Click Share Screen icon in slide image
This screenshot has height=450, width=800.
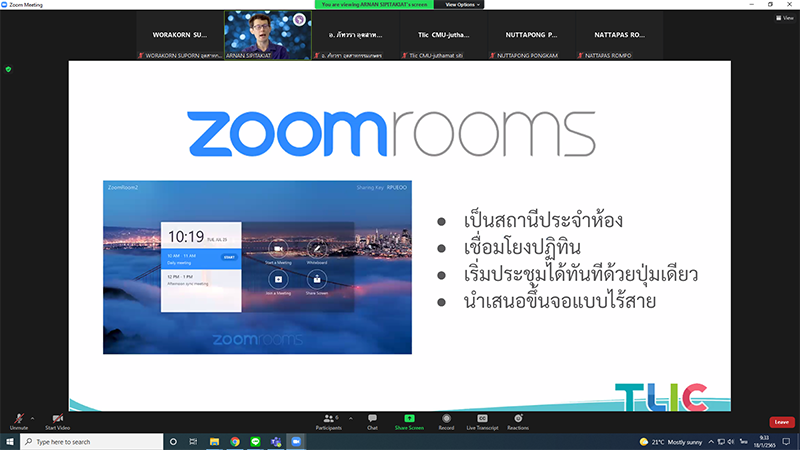pyautogui.click(x=317, y=282)
